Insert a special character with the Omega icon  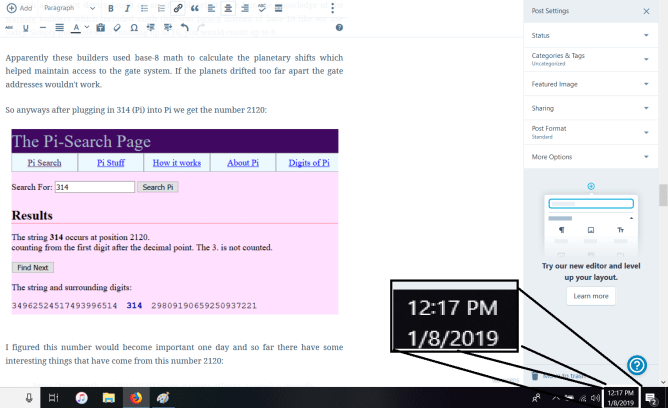134,27
